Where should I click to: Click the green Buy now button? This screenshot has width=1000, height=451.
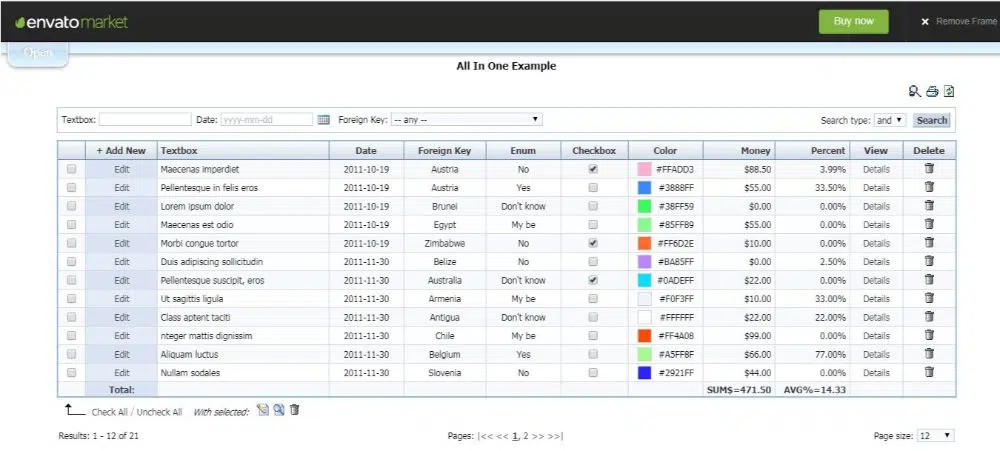[x=853, y=21]
